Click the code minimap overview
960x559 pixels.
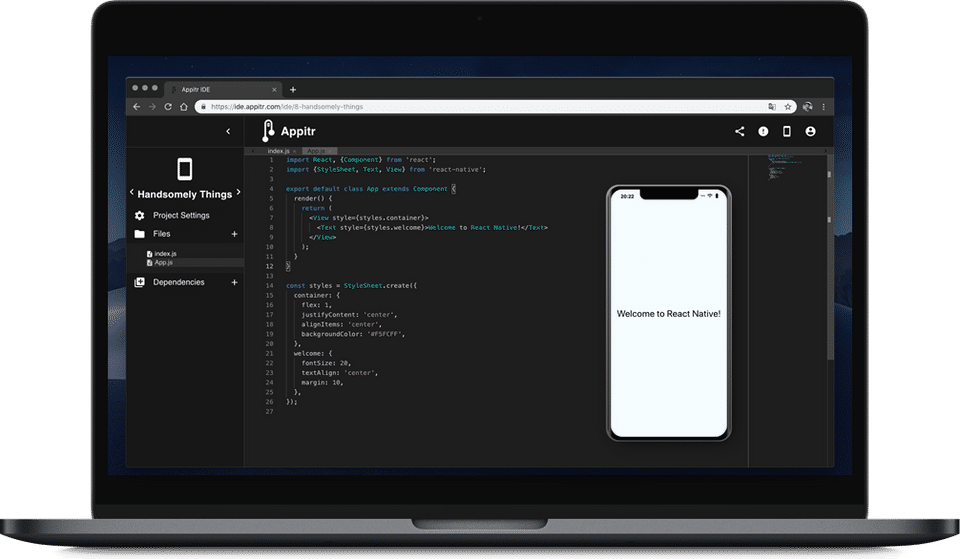point(787,167)
